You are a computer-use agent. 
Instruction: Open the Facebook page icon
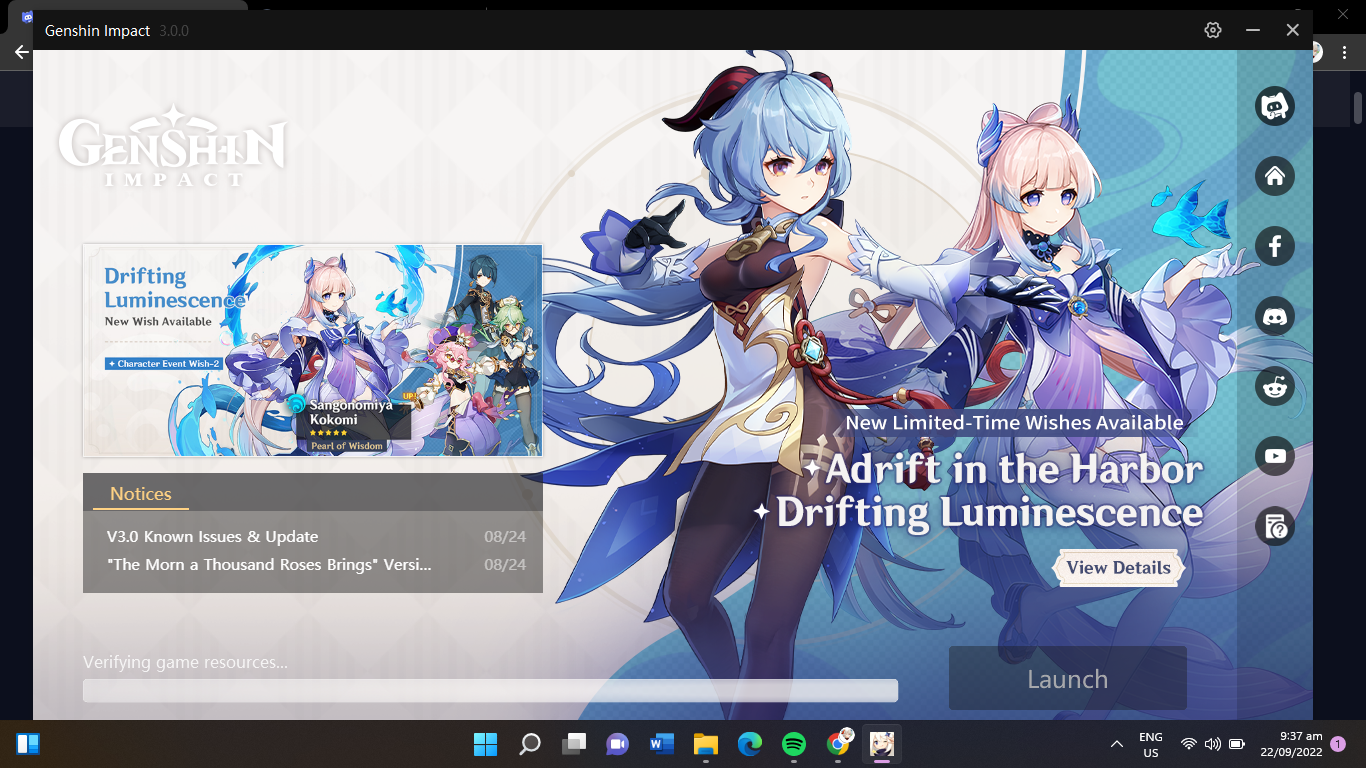[x=1275, y=246]
